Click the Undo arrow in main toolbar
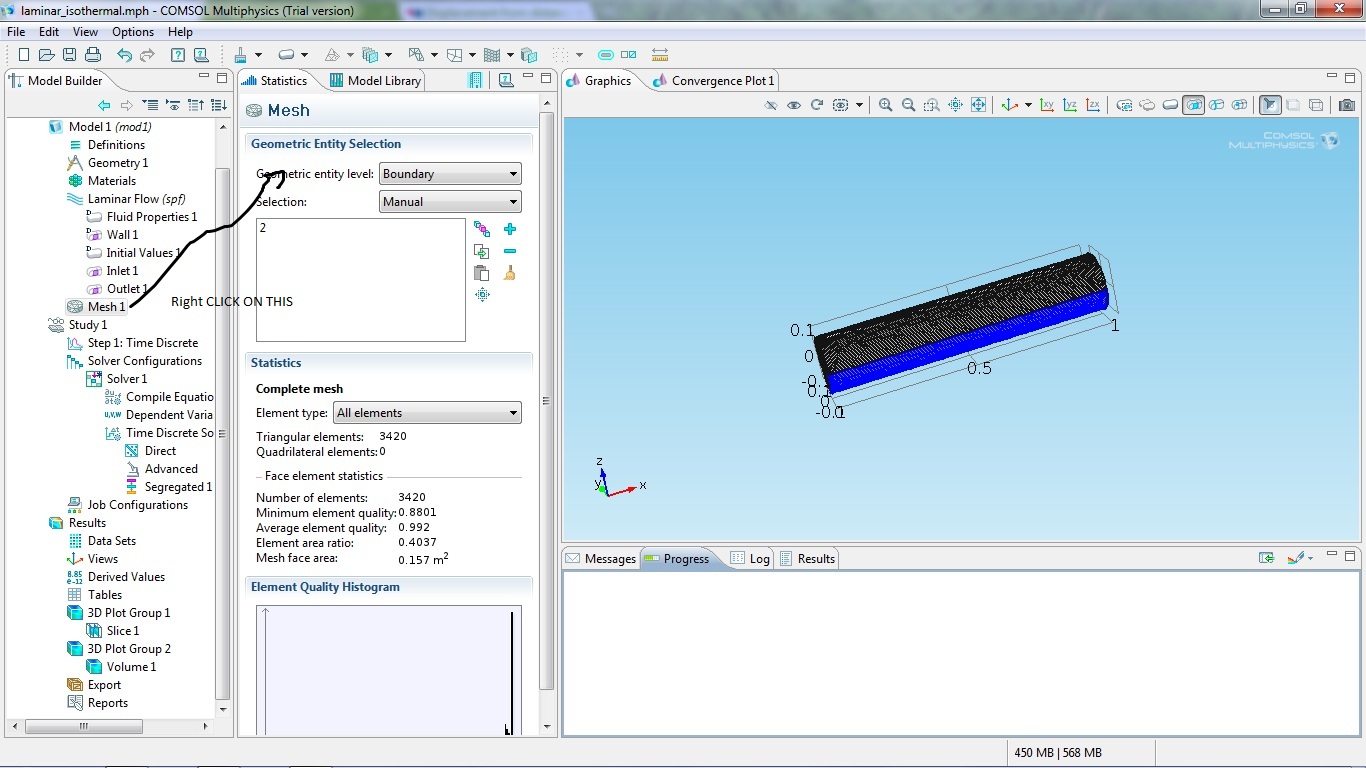Screen dimensions: 1366x768 click(x=124, y=55)
